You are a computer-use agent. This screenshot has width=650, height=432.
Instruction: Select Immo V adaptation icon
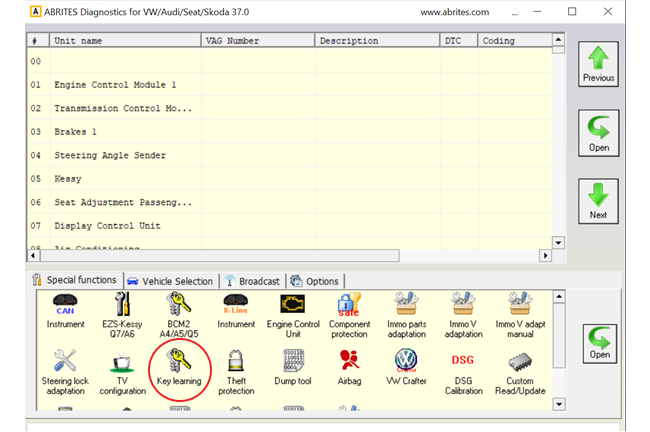pyautogui.click(x=463, y=316)
